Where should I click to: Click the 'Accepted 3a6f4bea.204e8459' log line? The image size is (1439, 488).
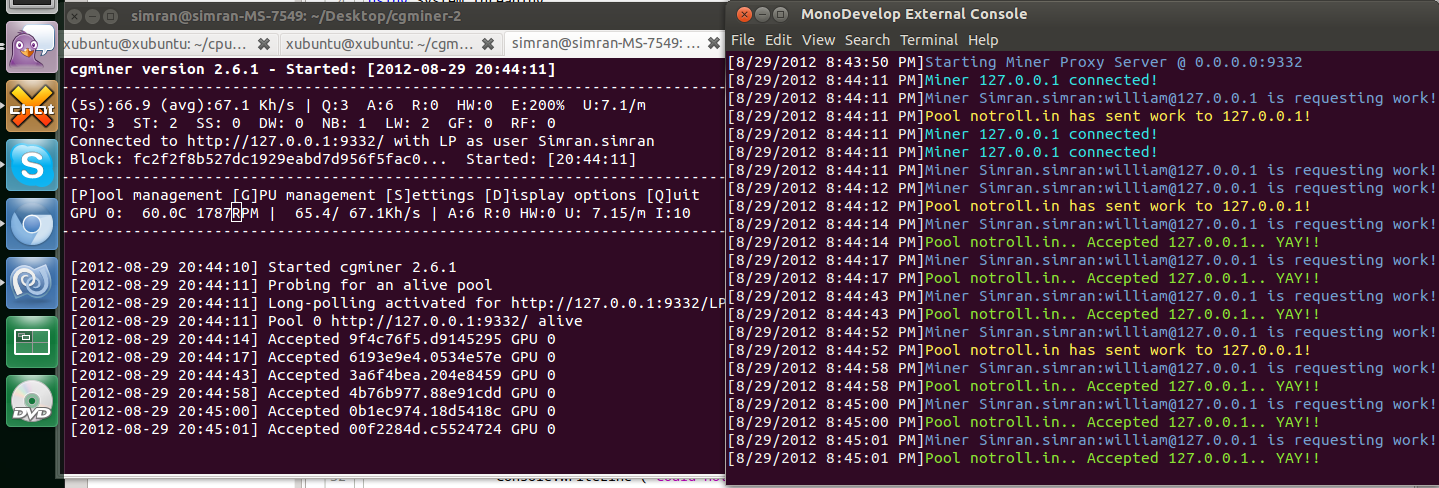[x=313, y=375]
